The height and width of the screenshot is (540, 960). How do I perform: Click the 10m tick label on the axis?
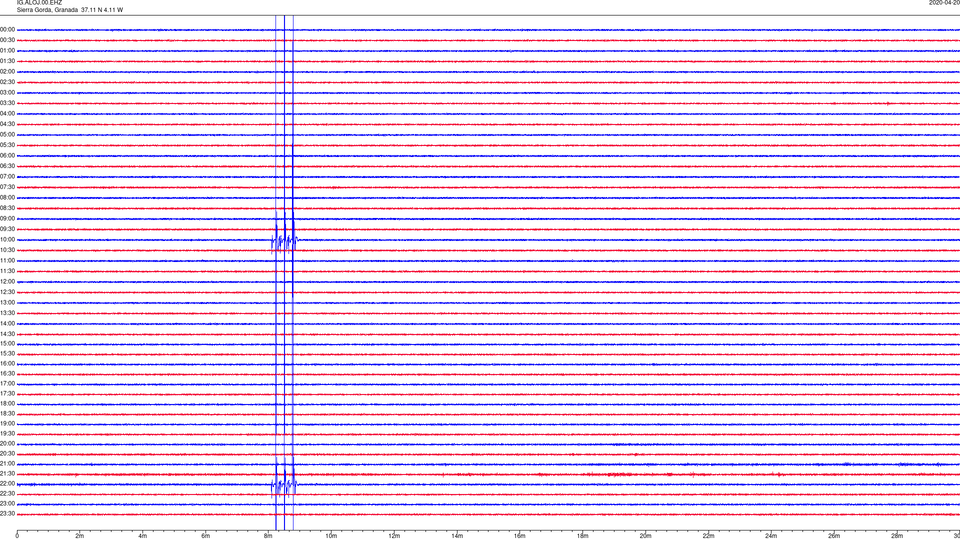(331, 536)
